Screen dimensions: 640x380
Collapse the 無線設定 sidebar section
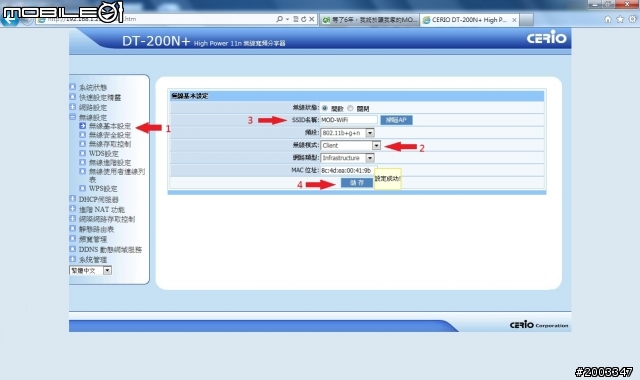click(x=73, y=117)
